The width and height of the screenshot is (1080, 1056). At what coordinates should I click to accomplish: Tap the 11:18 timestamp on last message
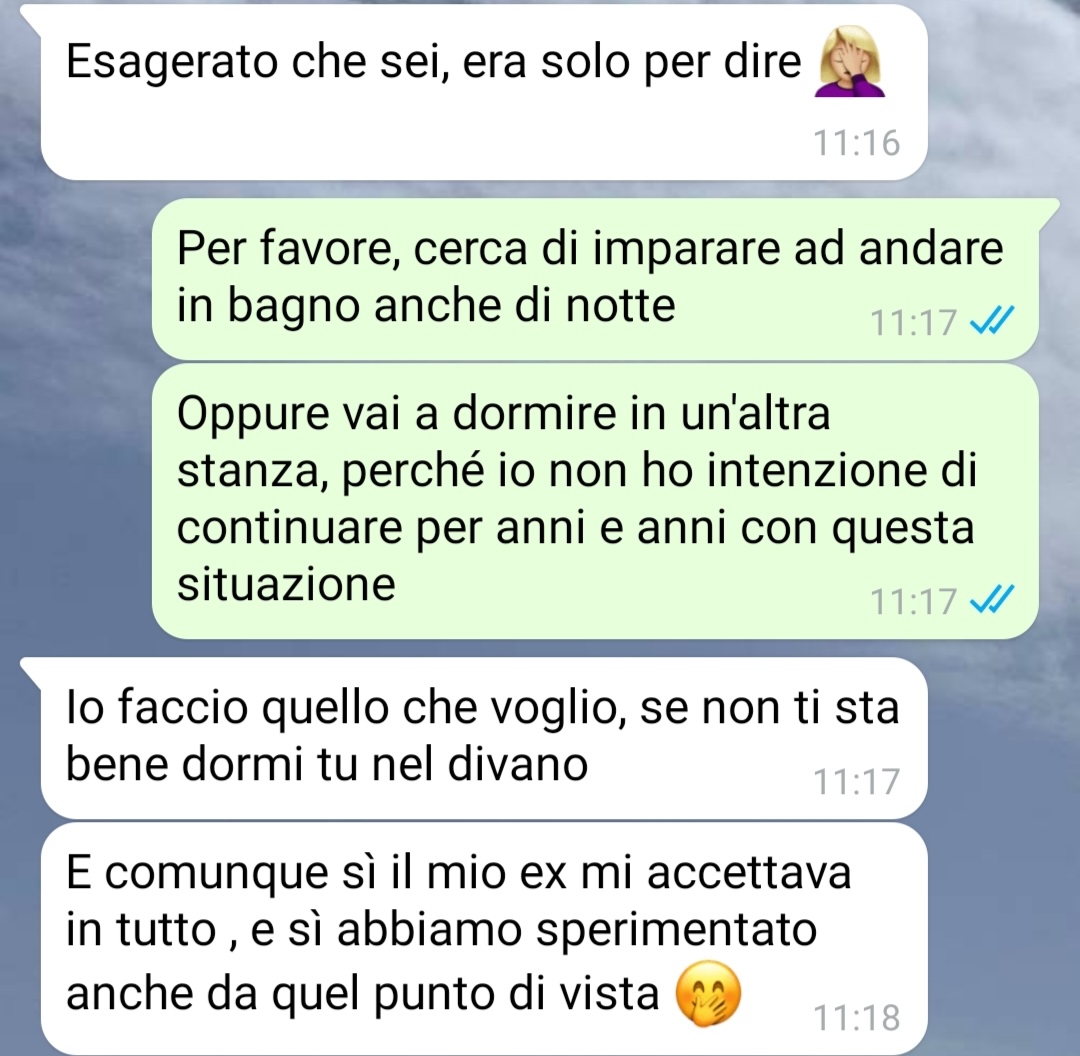click(857, 1017)
